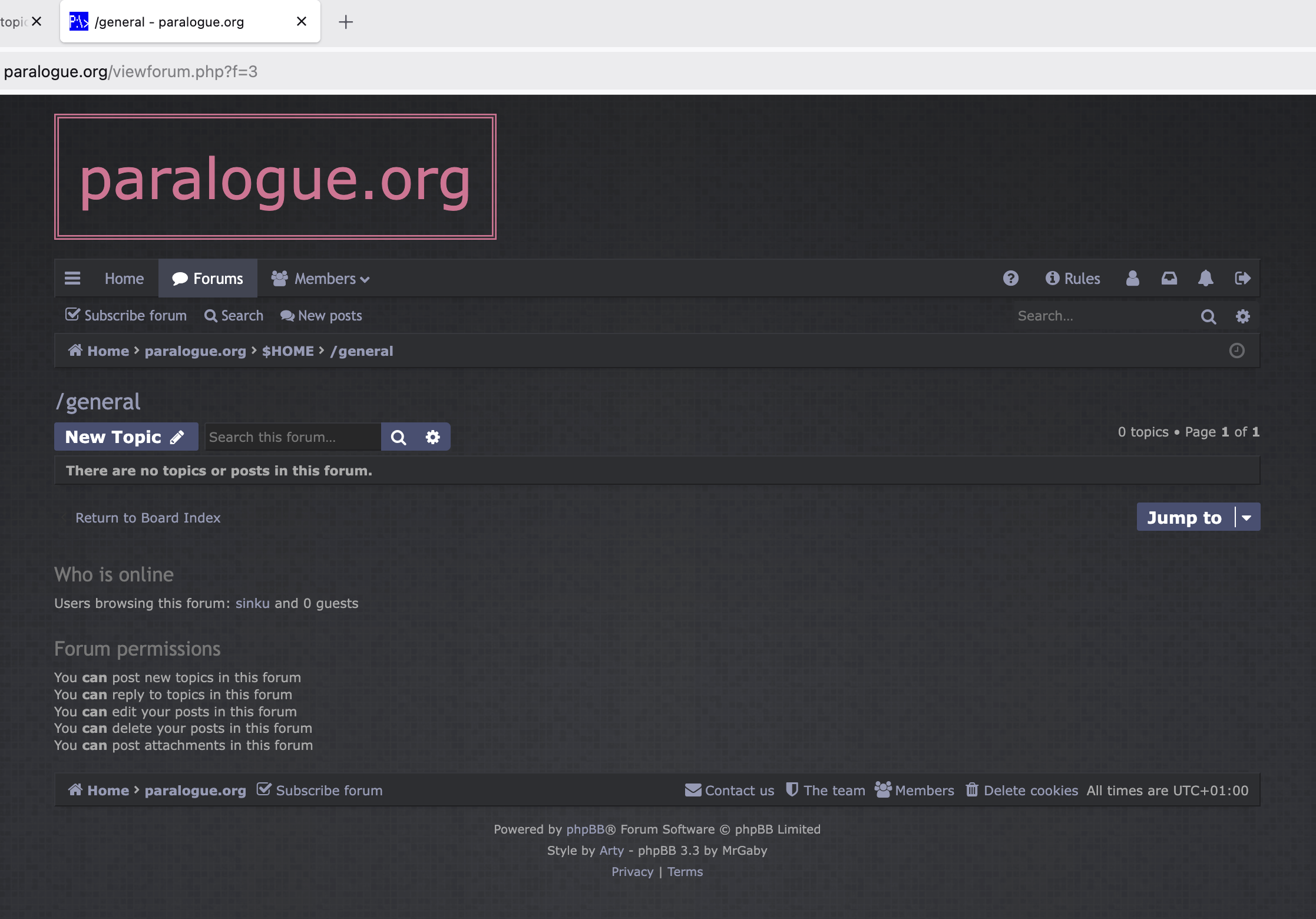Open the phpBB link
Viewport: 1316px width, 919px height.
coord(586,829)
